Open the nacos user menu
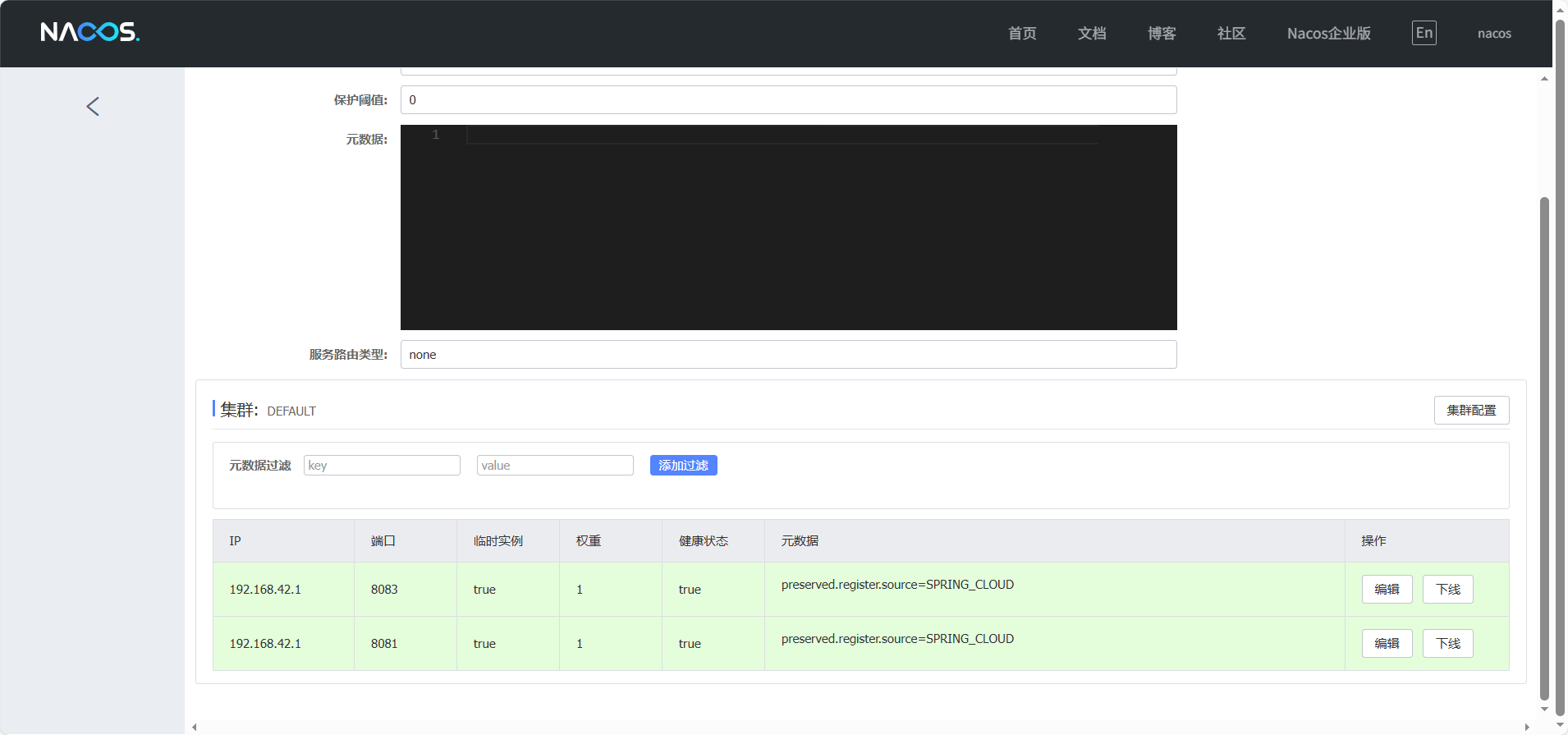 (1494, 34)
